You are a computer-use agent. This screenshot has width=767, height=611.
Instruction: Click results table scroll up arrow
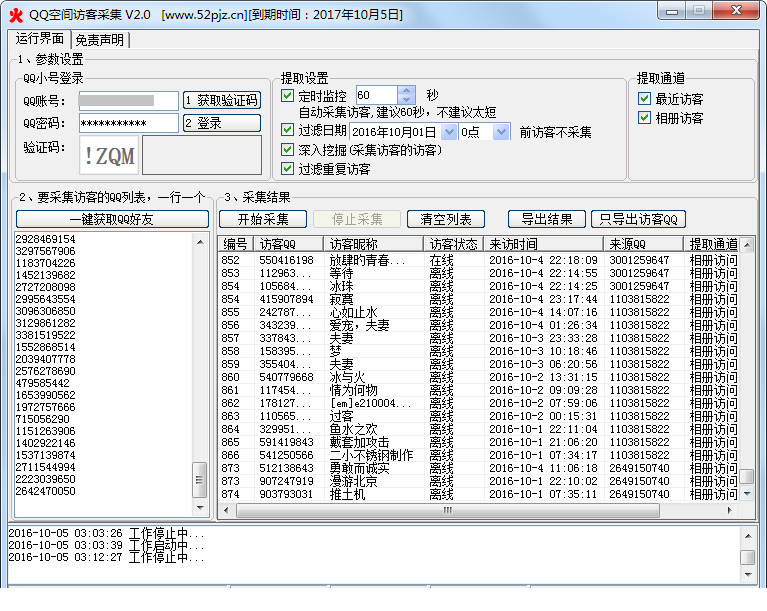(x=747, y=244)
